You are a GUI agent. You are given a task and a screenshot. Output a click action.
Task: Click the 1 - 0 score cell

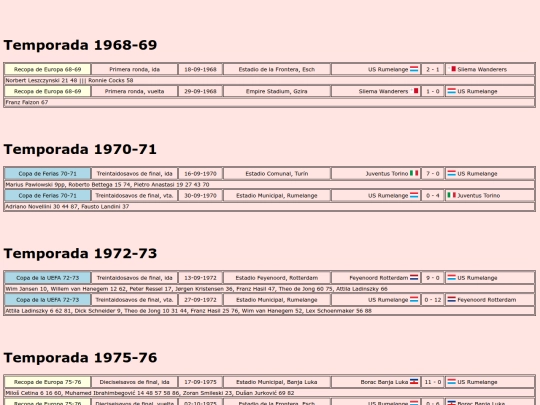433,91
